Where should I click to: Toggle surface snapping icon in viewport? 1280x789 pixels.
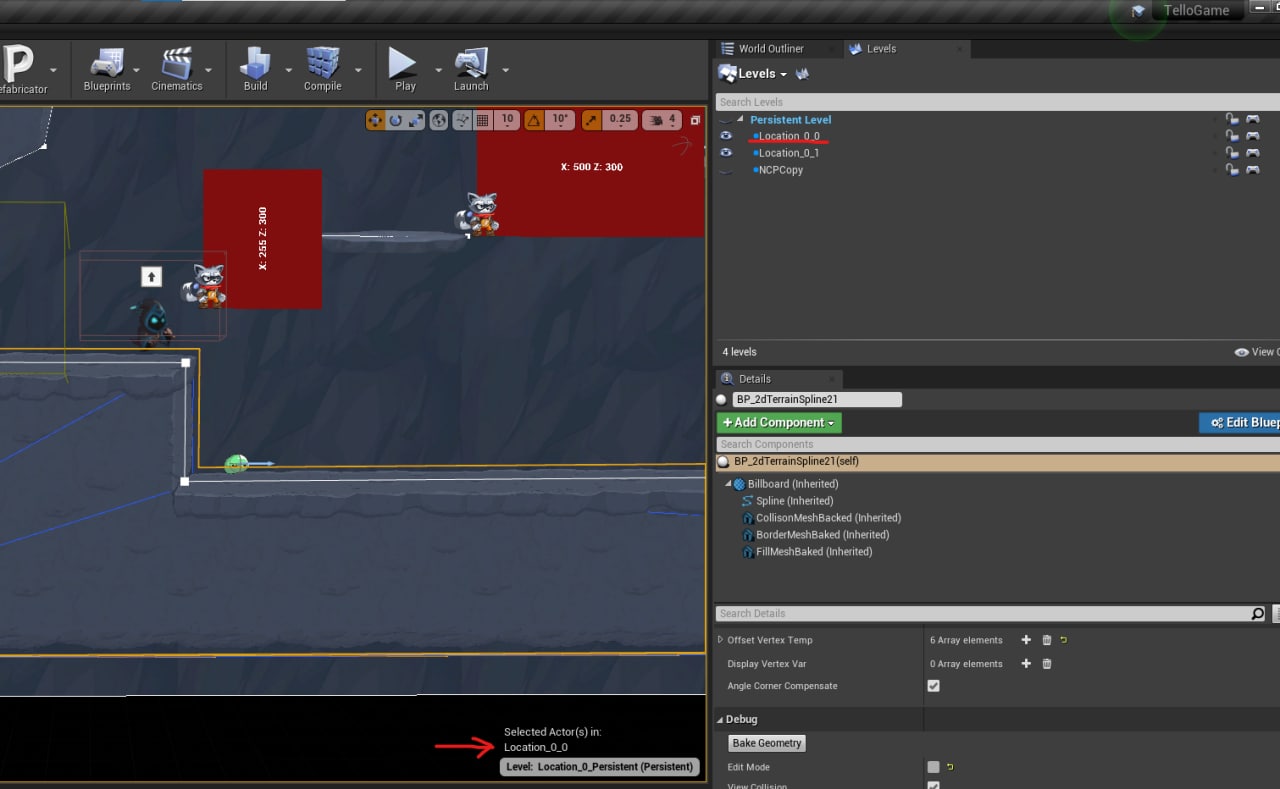[x=462, y=120]
